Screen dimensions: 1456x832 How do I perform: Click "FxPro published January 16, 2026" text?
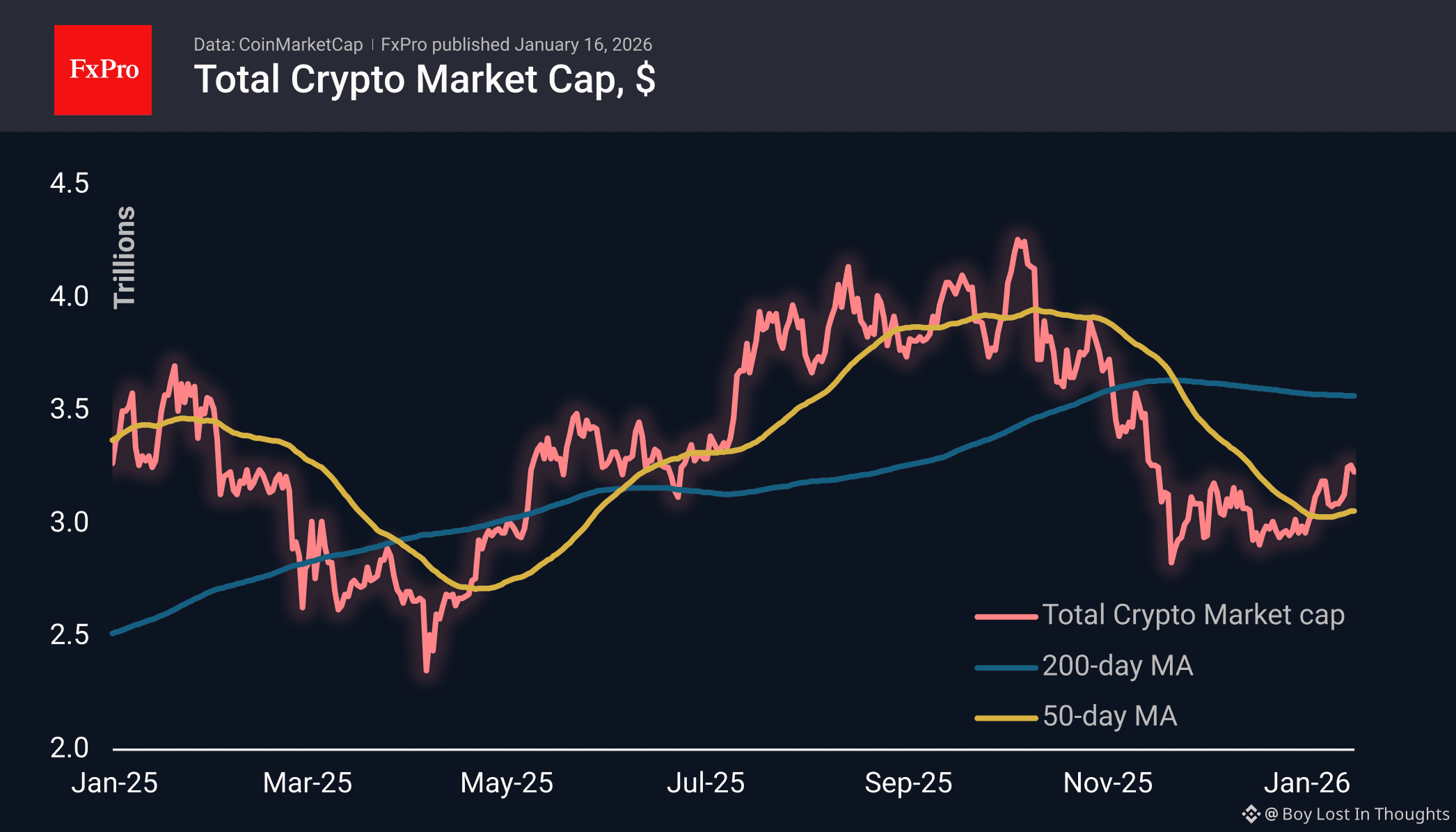click(x=516, y=45)
